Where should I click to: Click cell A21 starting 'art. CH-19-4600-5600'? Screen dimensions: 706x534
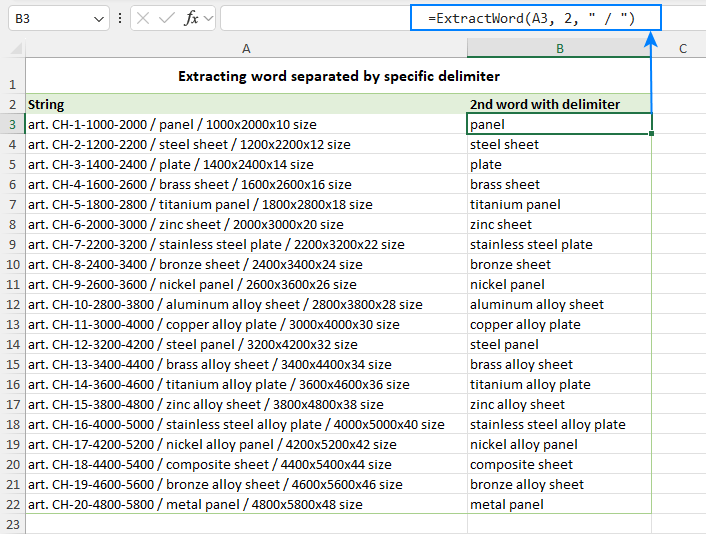pos(246,484)
